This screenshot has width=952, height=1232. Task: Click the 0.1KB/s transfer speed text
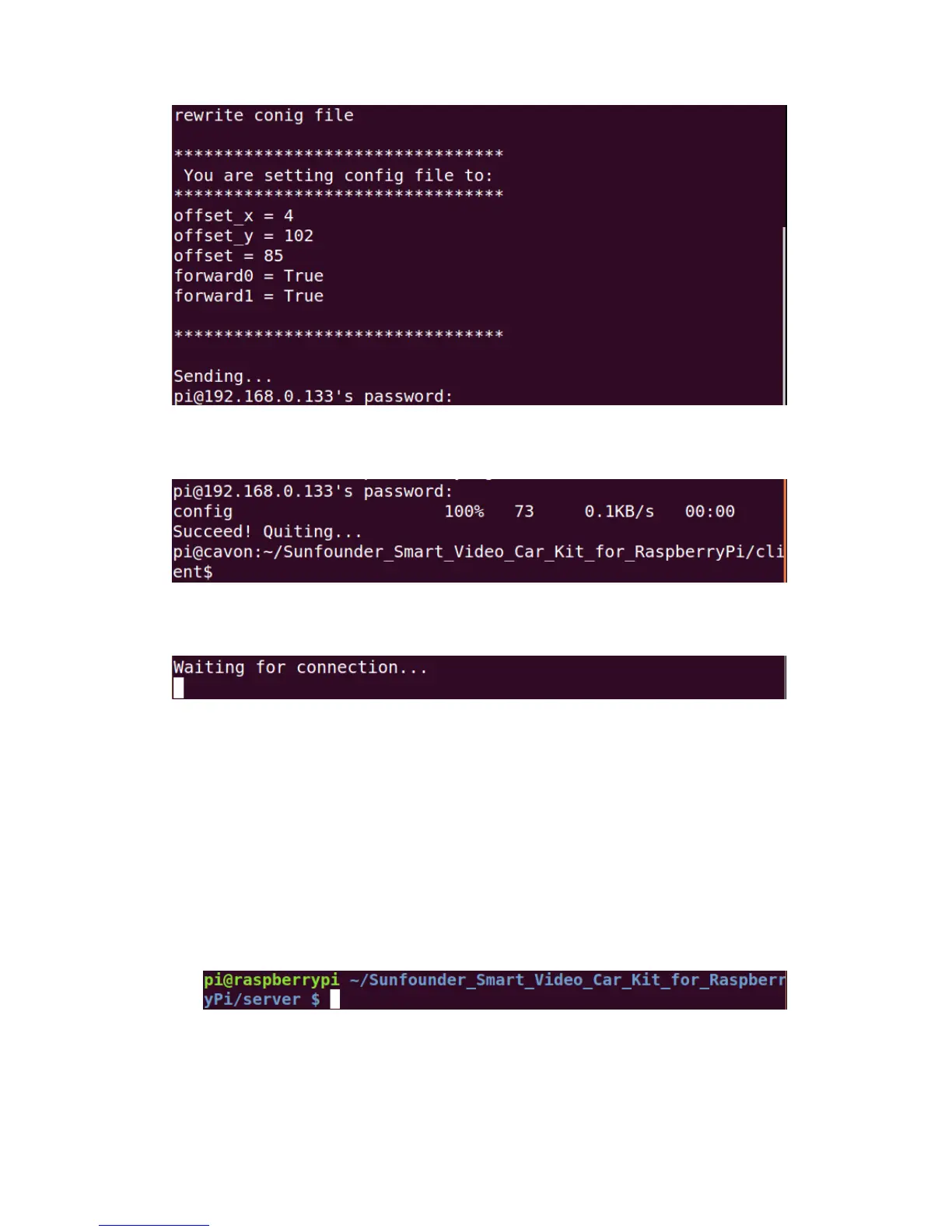point(620,512)
